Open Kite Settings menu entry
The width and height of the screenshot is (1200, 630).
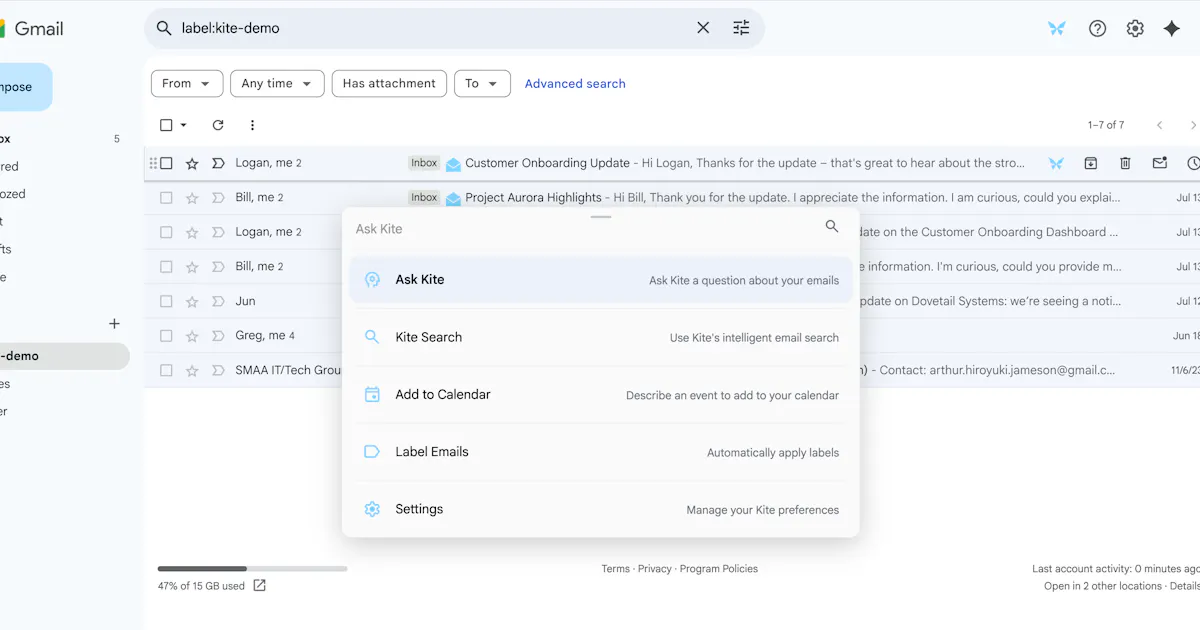tap(600, 509)
